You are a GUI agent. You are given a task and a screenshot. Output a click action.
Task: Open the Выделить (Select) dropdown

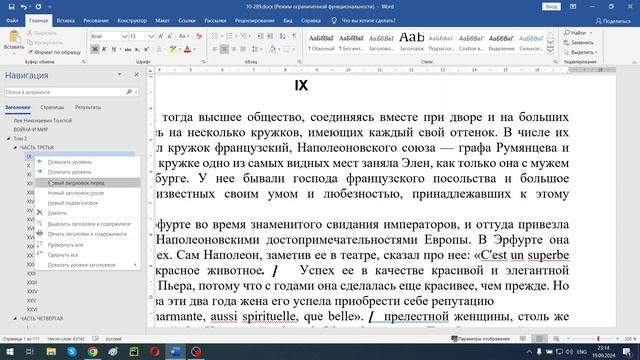pos(580,52)
